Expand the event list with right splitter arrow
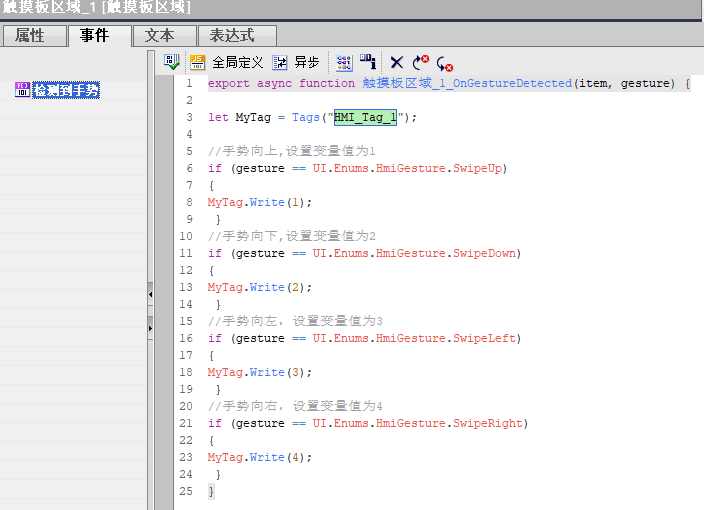704x510 pixels. pos(150,327)
